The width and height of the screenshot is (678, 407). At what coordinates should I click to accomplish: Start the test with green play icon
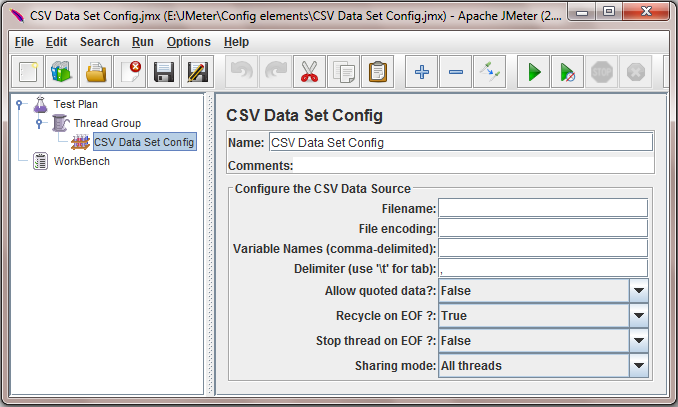click(534, 72)
